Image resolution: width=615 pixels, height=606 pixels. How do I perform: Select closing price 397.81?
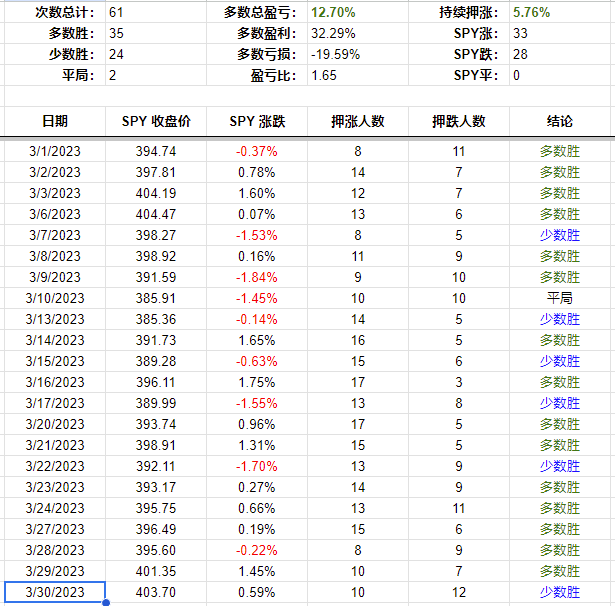156,172
